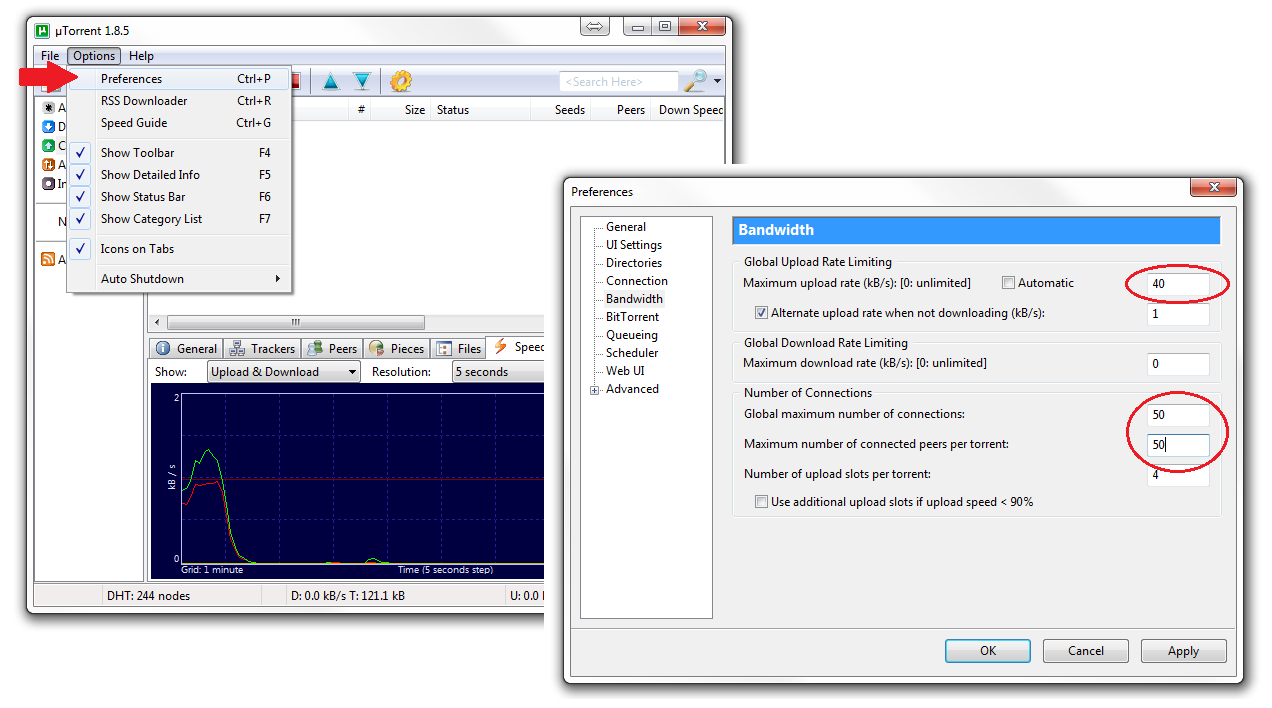Enable the Automatic upload rate checkbox
Screen dimensions: 1272x708
click(1008, 283)
